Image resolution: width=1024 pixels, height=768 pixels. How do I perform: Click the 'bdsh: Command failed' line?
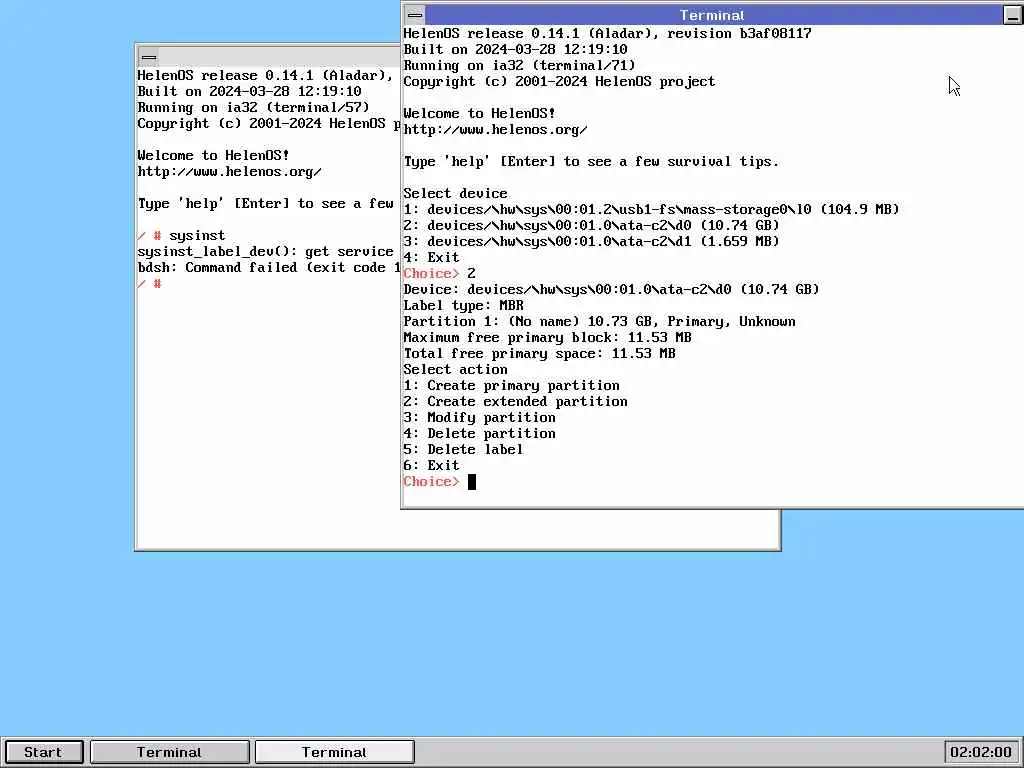(268, 268)
